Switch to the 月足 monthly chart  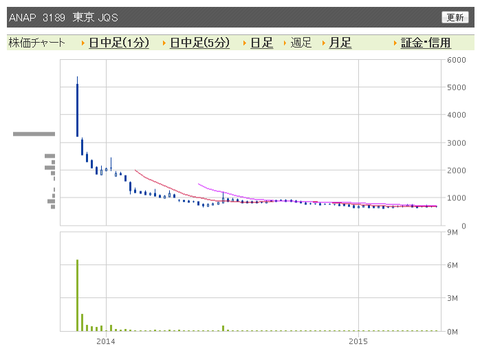(x=340, y=43)
